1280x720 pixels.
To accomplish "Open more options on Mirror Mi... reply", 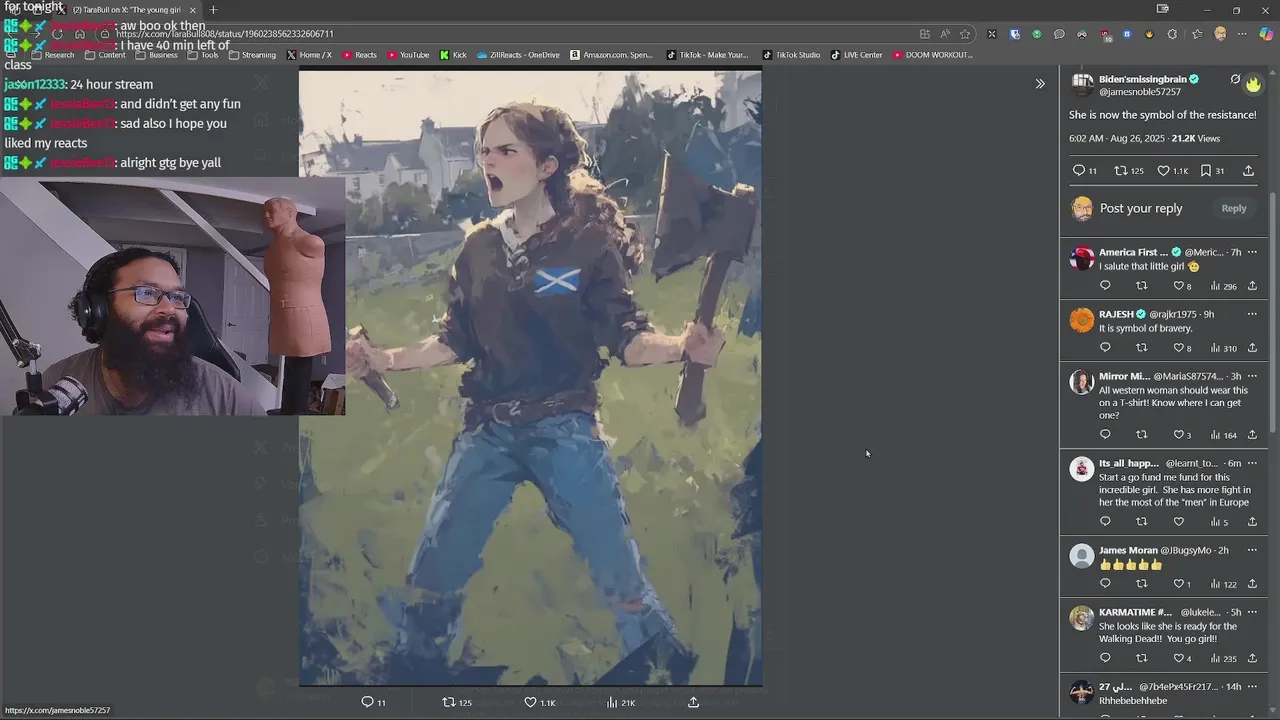I will [1251, 376].
